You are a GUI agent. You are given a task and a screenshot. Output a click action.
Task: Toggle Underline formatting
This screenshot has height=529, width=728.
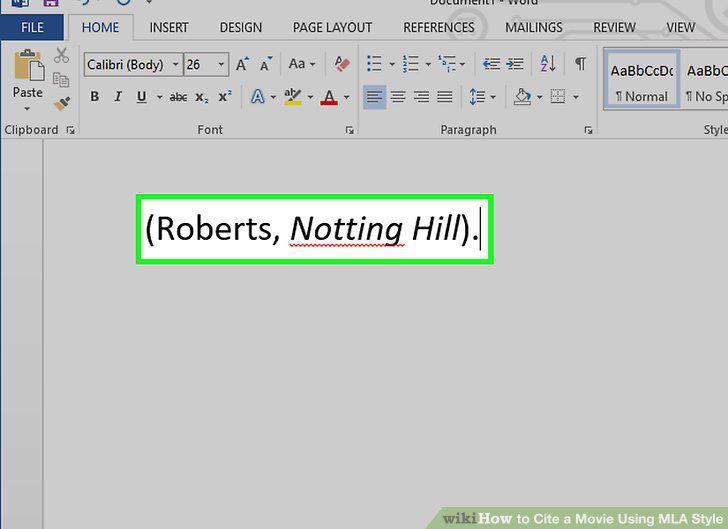[142, 97]
